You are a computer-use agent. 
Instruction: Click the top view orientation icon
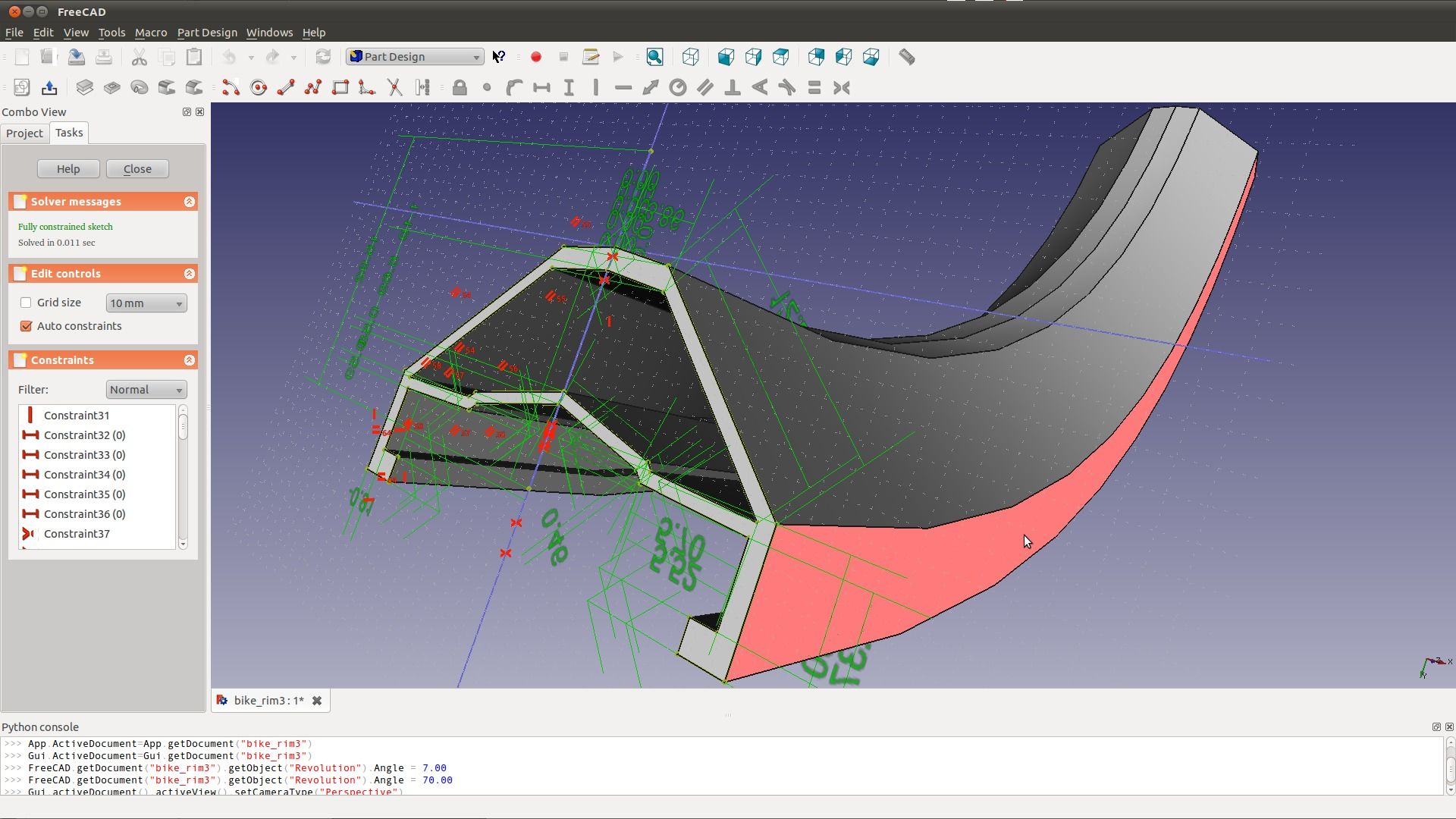click(753, 56)
